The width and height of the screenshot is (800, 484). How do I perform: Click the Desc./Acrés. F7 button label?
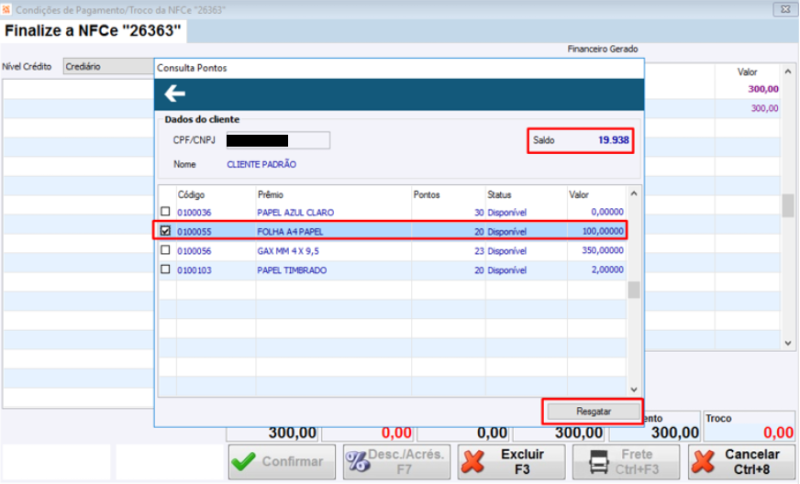pos(405,462)
